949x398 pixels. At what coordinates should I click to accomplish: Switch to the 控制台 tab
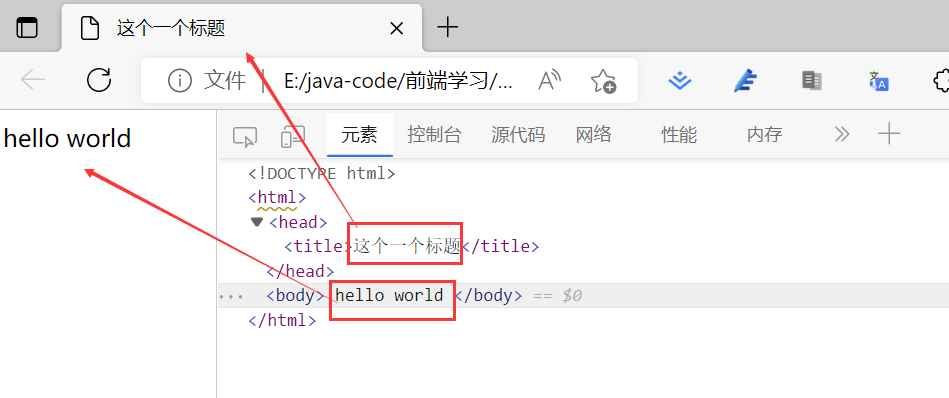435,134
